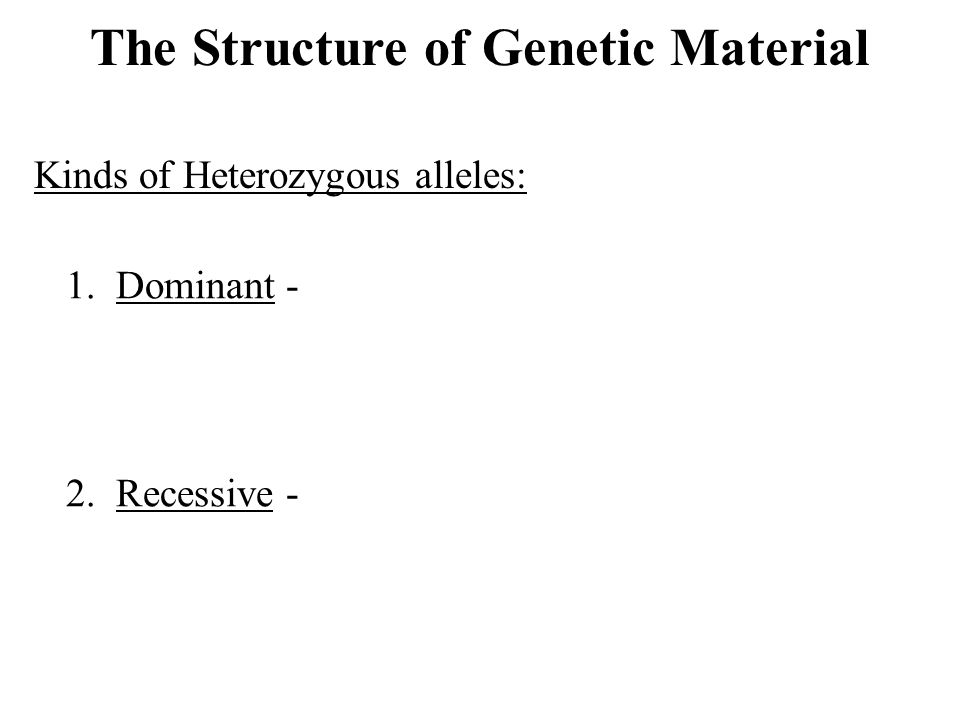
Task: Click the word Material in the title
Action: tap(770, 48)
